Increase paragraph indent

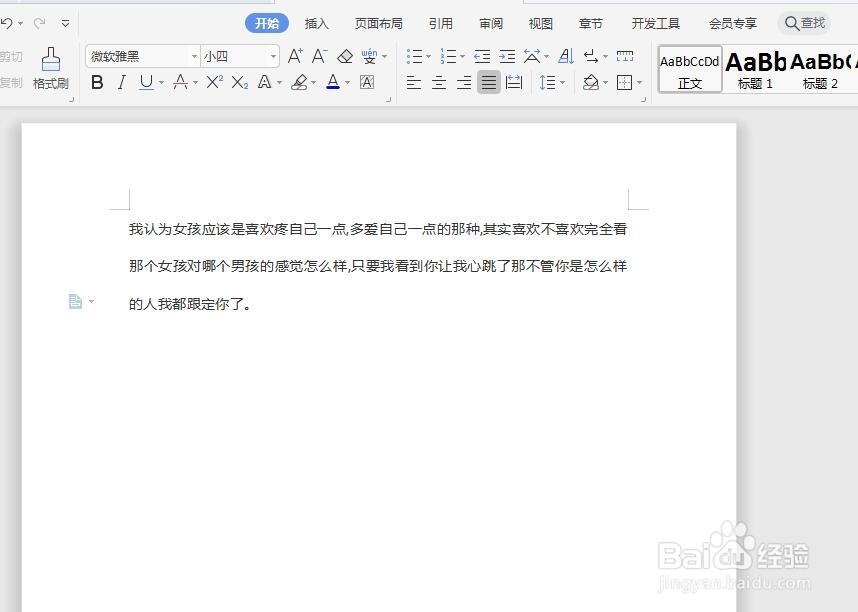(509, 56)
